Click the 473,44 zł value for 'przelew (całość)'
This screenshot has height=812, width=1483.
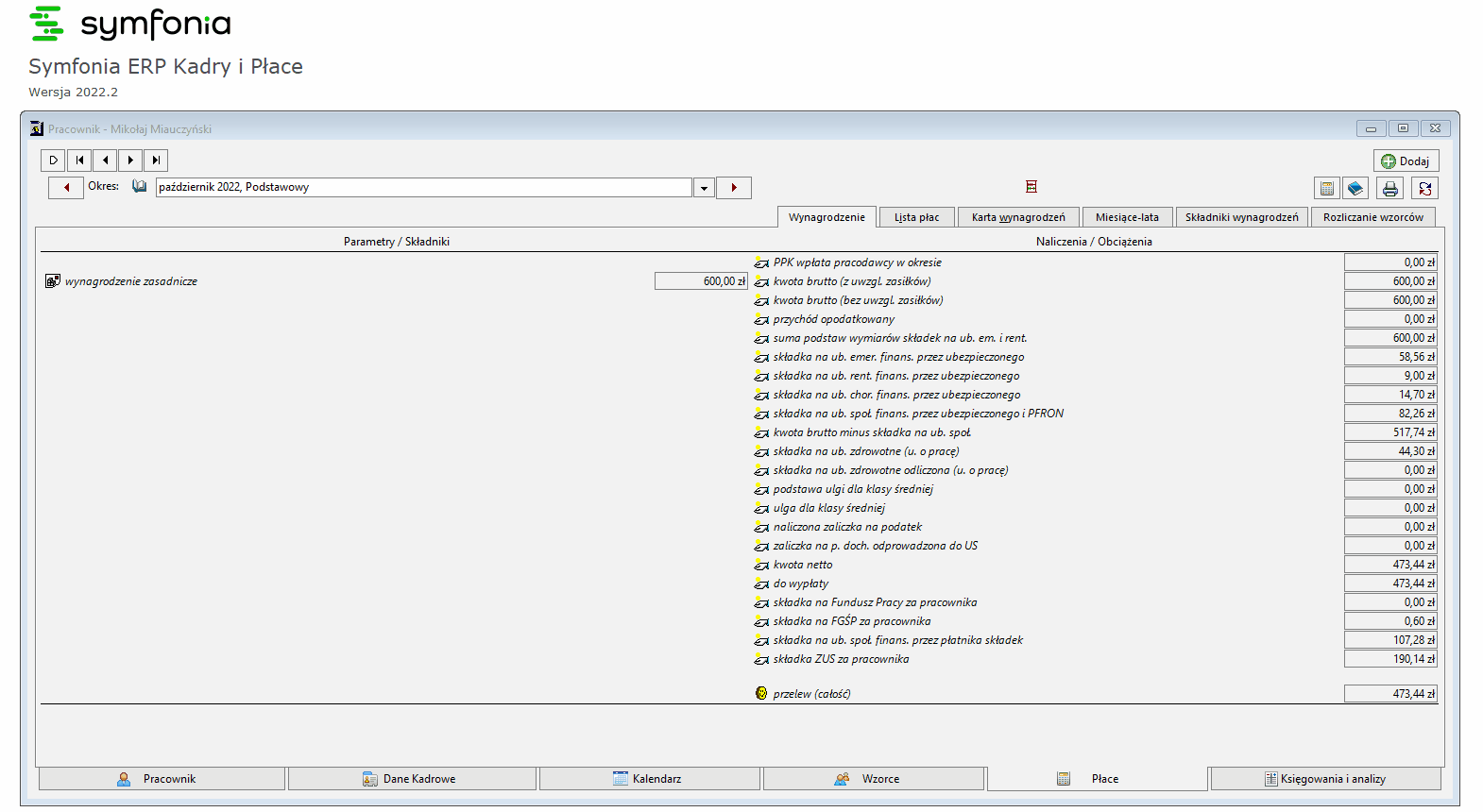(x=1390, y=694)
